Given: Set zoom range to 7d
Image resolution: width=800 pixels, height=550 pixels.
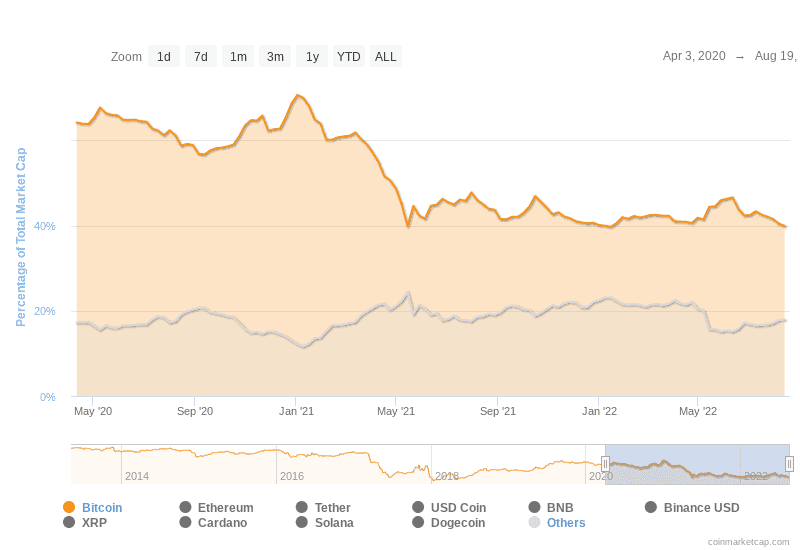Looking at the screenshot, I should click(201, 56).
